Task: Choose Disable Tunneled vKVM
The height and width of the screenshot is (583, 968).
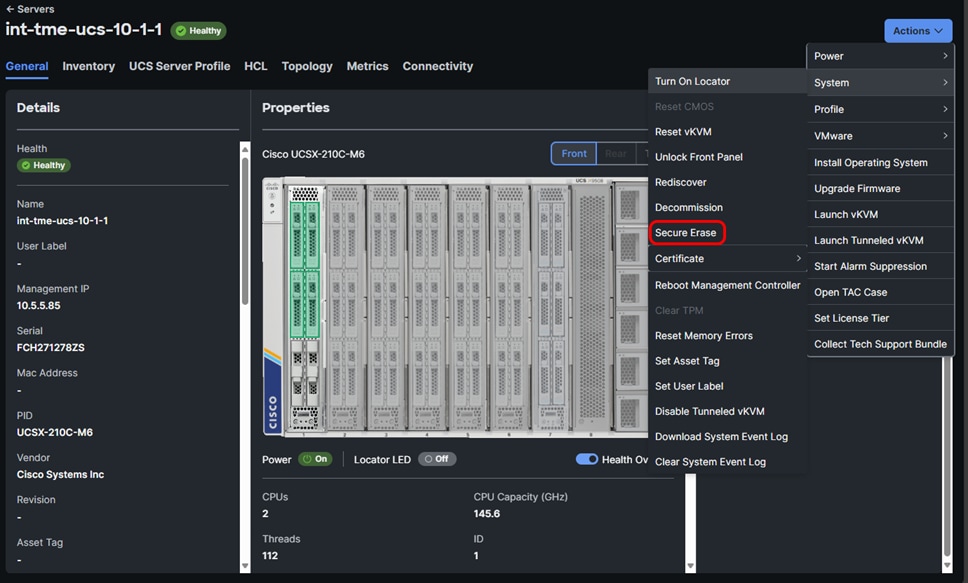Action: click(x=727, y=412)
